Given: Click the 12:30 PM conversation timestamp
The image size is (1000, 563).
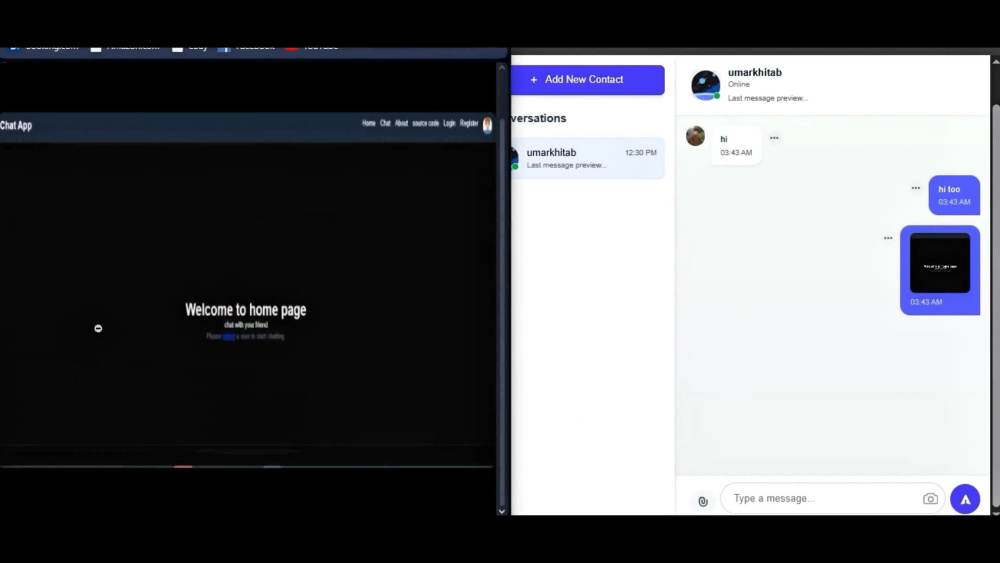Looking at the screenshot, I should coord(640,153).
